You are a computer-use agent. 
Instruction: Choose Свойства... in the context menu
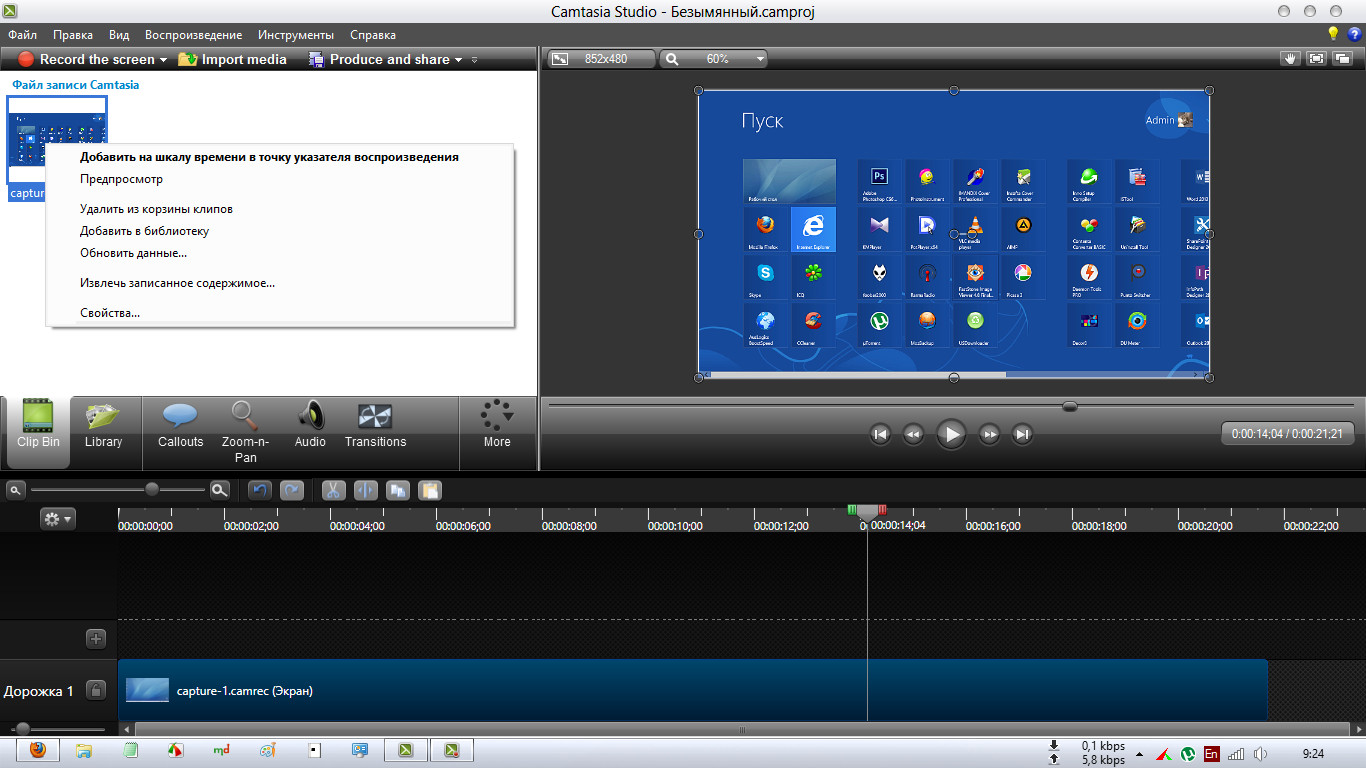pyautogui.click(x=110, y=313)
